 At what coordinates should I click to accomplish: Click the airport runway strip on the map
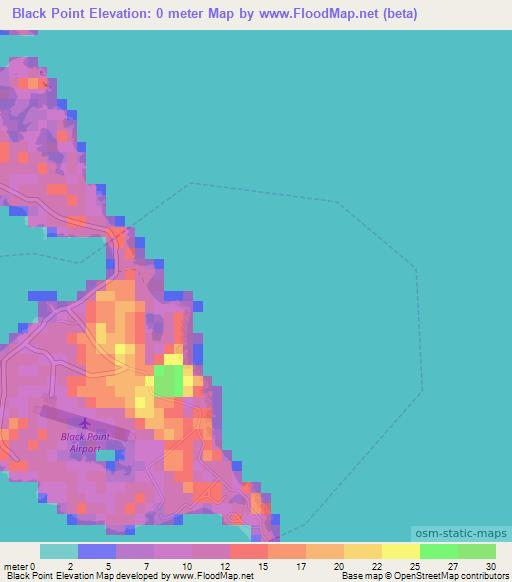coord(85,422)
